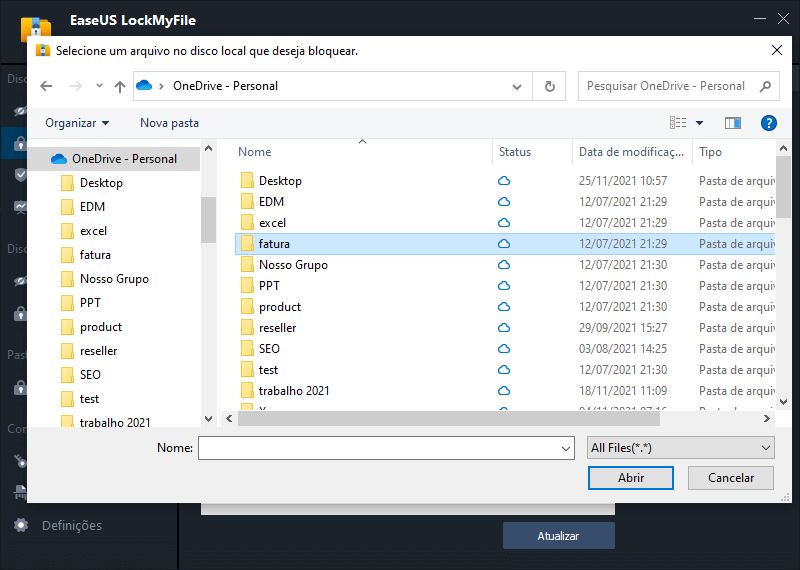Click Atualizar button in LockMyFile window
This screenshot has width=800, height=570.
click(x=559, y=536)
